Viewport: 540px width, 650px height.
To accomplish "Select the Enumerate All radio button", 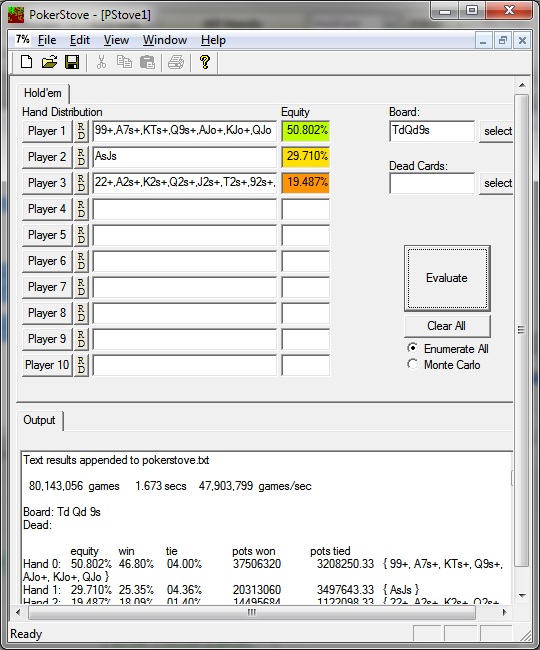I will pos(412,348).
